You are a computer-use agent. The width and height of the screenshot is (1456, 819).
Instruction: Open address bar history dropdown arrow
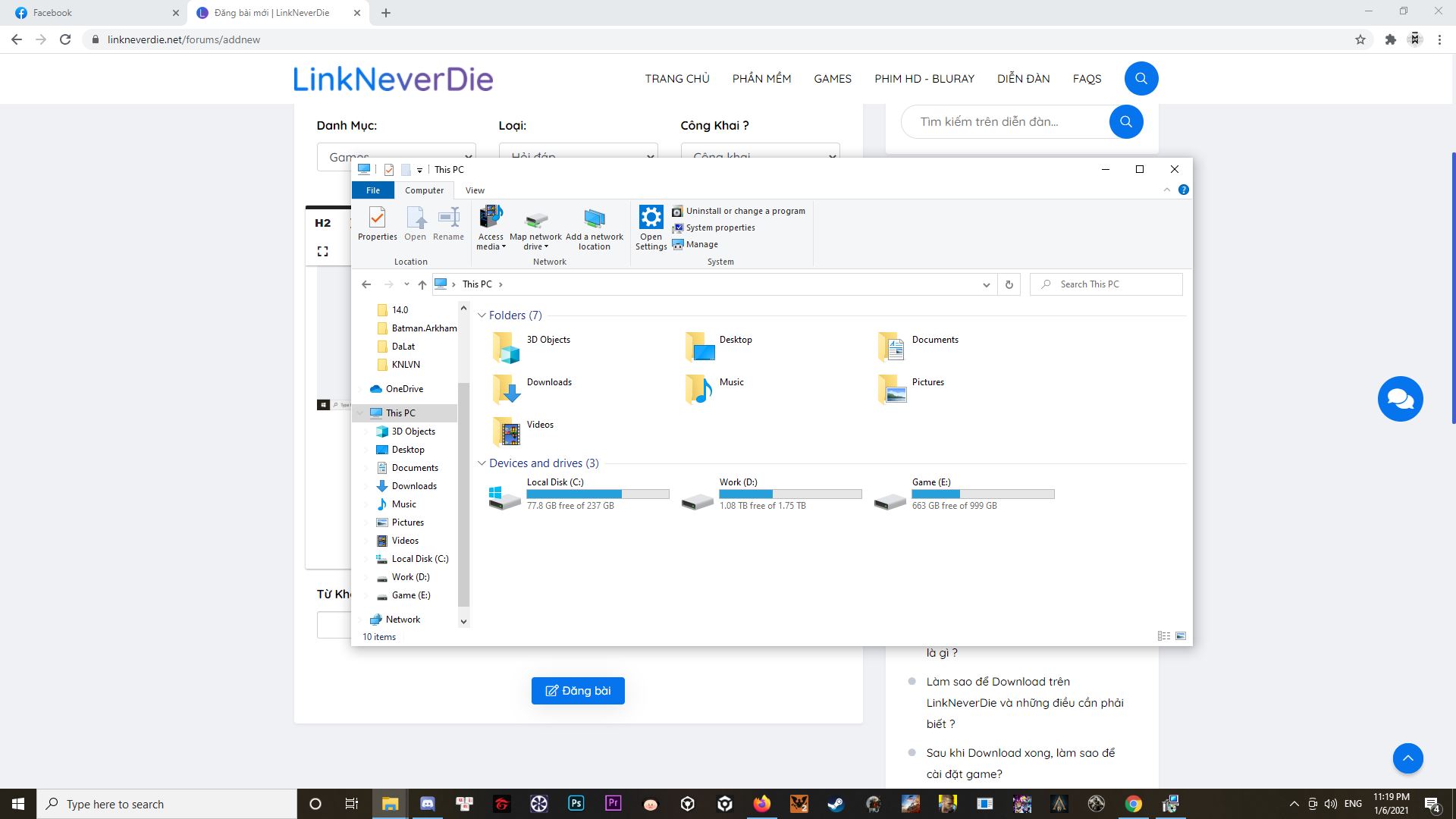pos(986,284)
